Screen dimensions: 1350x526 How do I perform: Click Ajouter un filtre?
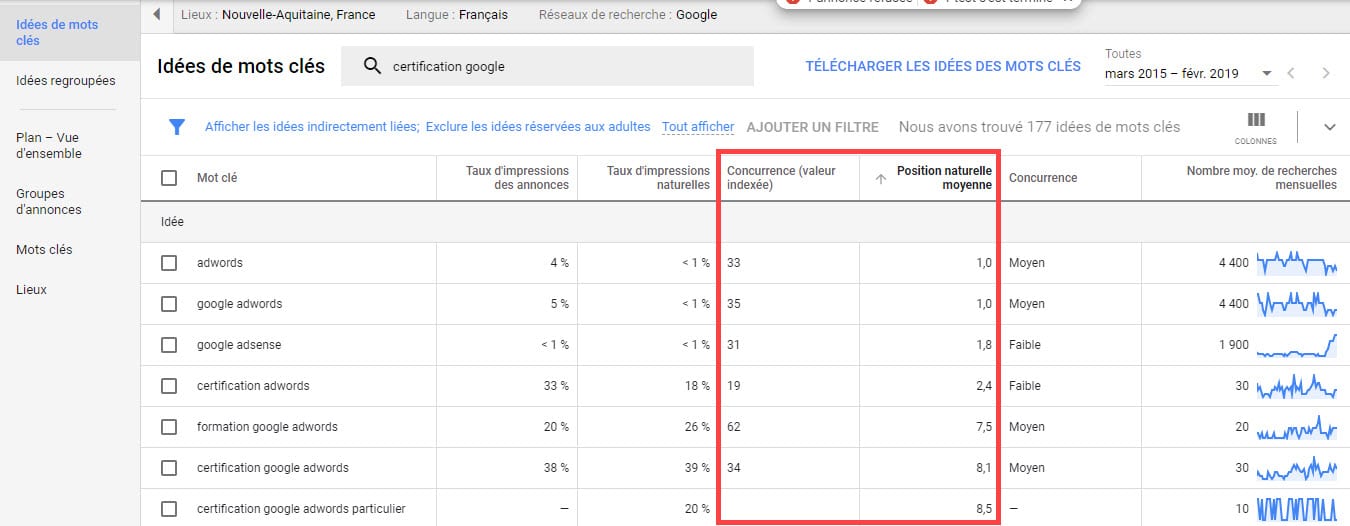click(x=813, y=127)
